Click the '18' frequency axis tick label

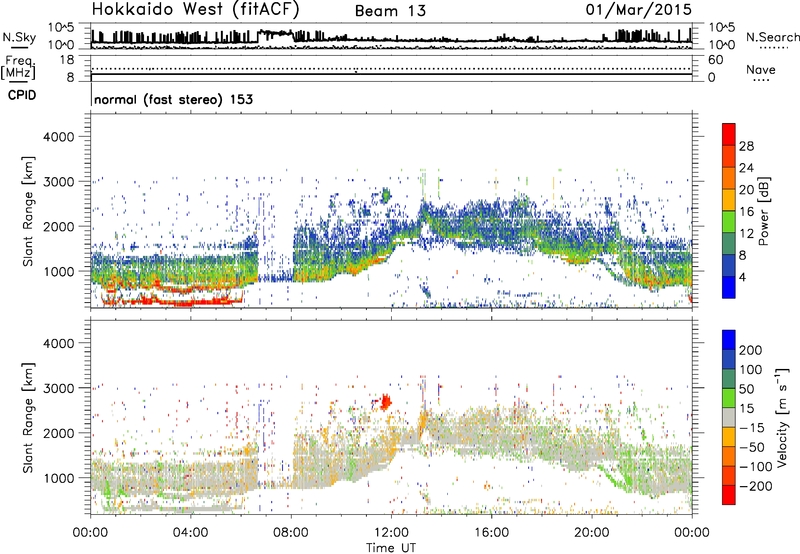tap(67, 60)
